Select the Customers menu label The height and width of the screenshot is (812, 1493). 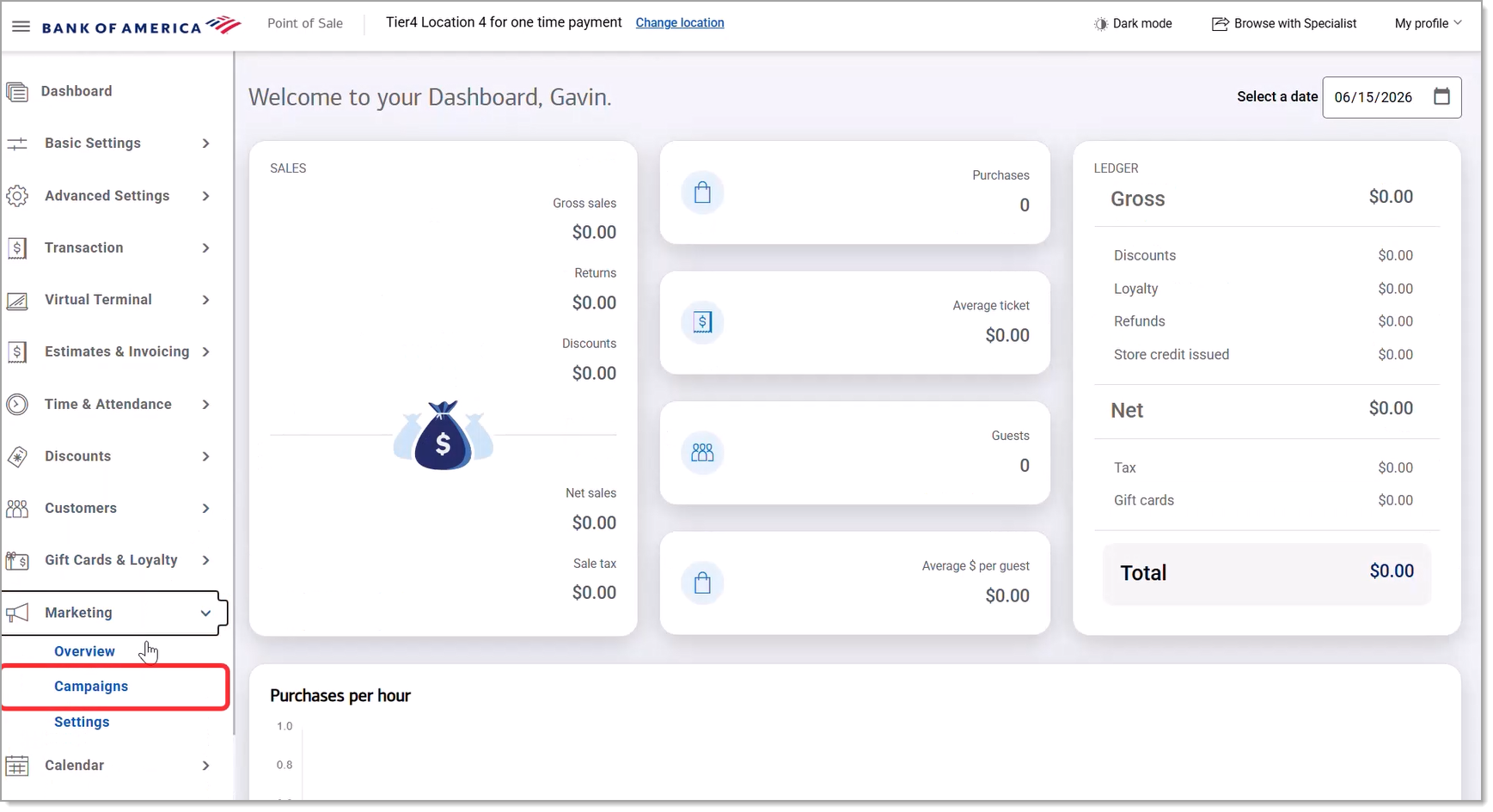(x=81, y=508)
